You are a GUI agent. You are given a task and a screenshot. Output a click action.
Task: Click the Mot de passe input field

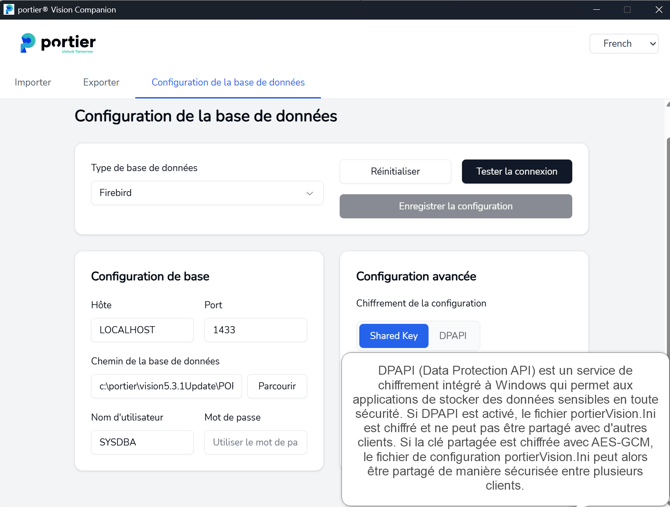click(256, 442)
